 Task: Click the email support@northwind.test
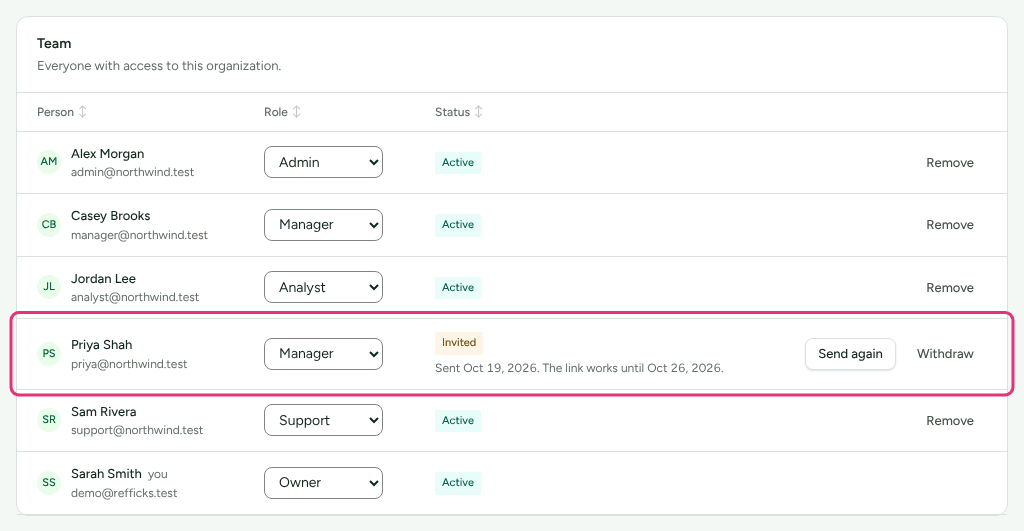point(137,430)
